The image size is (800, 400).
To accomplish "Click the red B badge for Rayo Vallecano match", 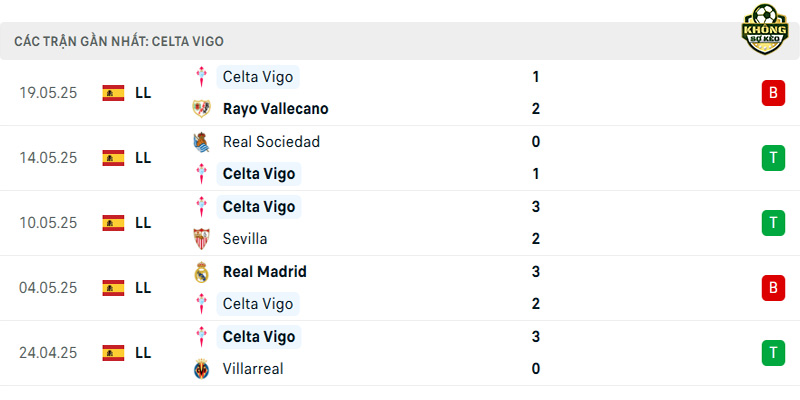I will coord(773,93).
